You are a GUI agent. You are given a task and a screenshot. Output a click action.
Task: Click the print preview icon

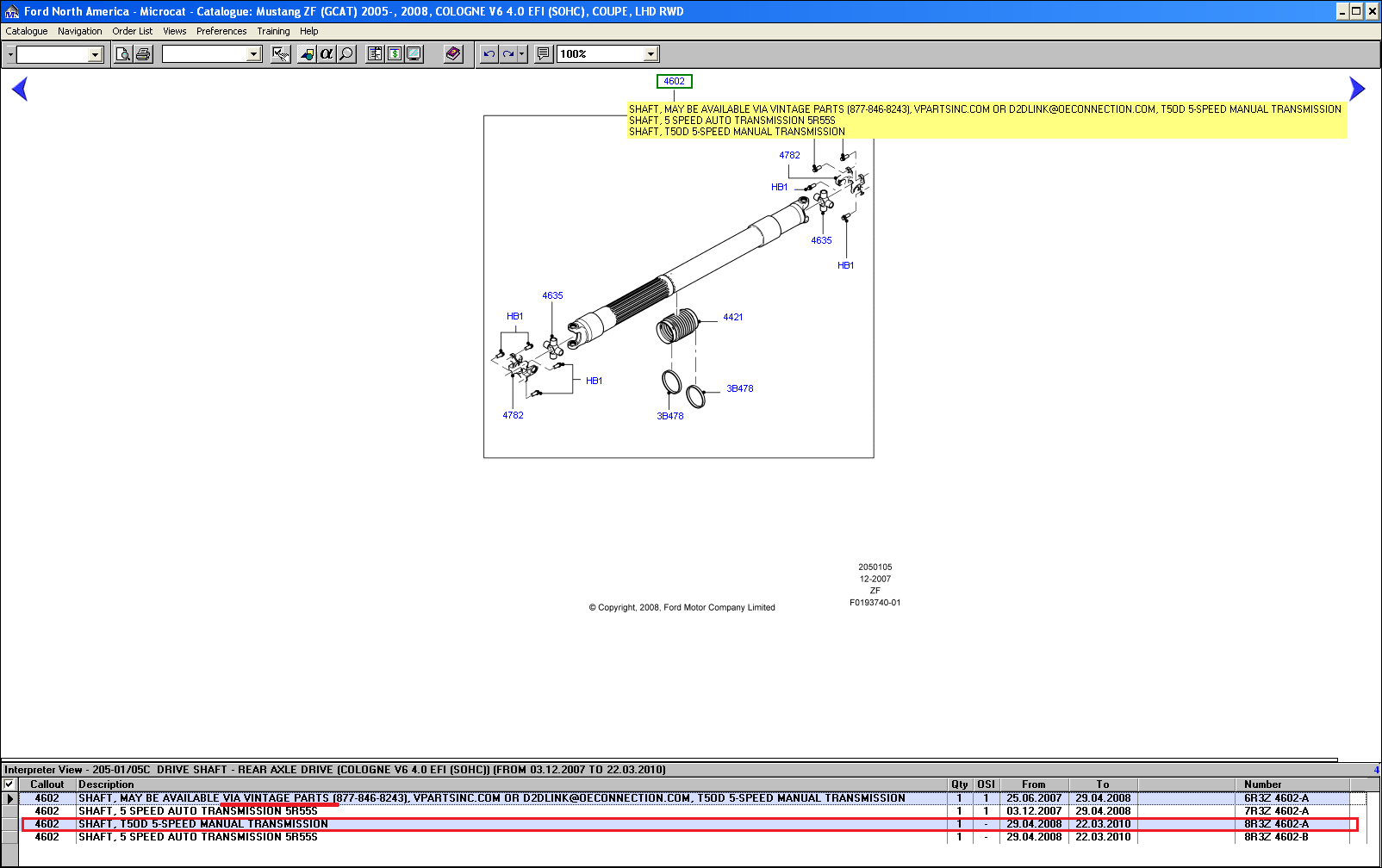123,54
